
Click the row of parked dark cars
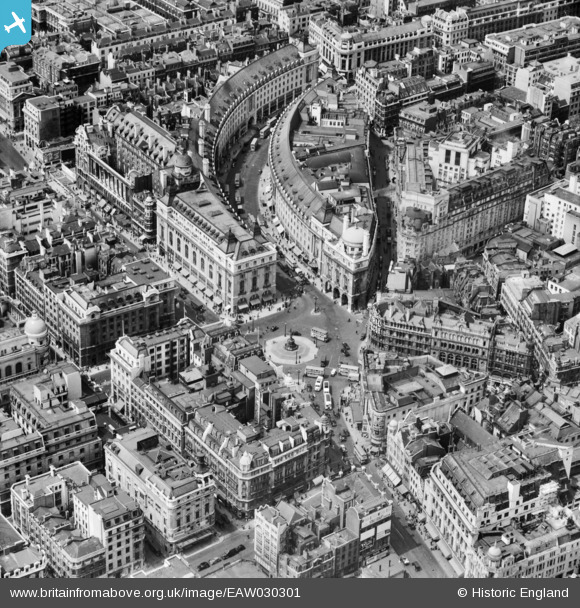click(x=222, y=557)
